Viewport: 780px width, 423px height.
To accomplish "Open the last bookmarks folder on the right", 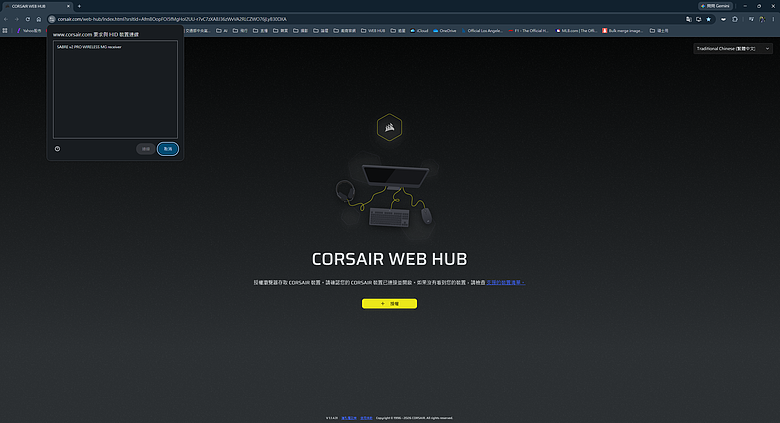I will point(659,30).
